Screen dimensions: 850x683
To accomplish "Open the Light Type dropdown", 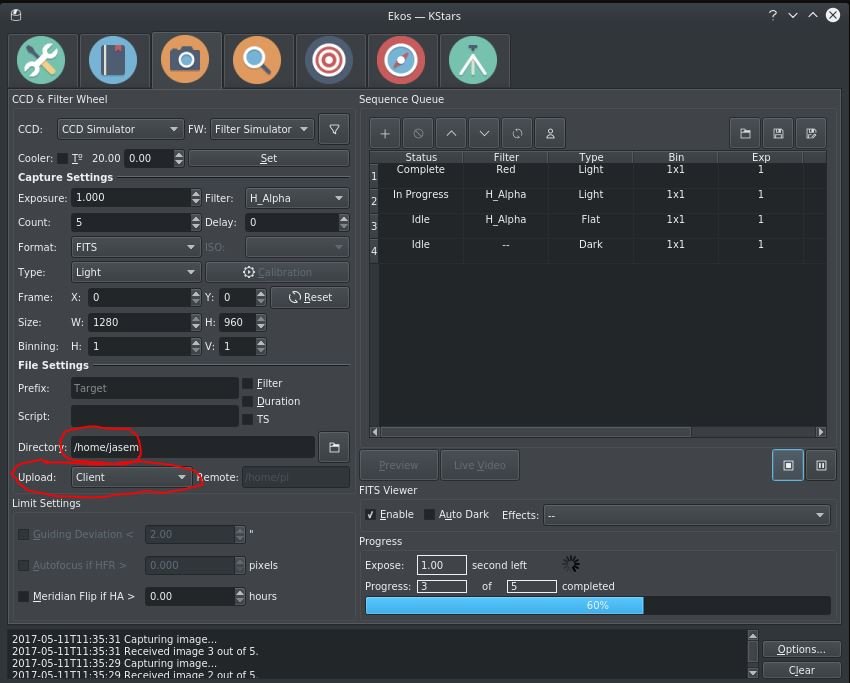I will pyautogui.click(x=136, y=272).
